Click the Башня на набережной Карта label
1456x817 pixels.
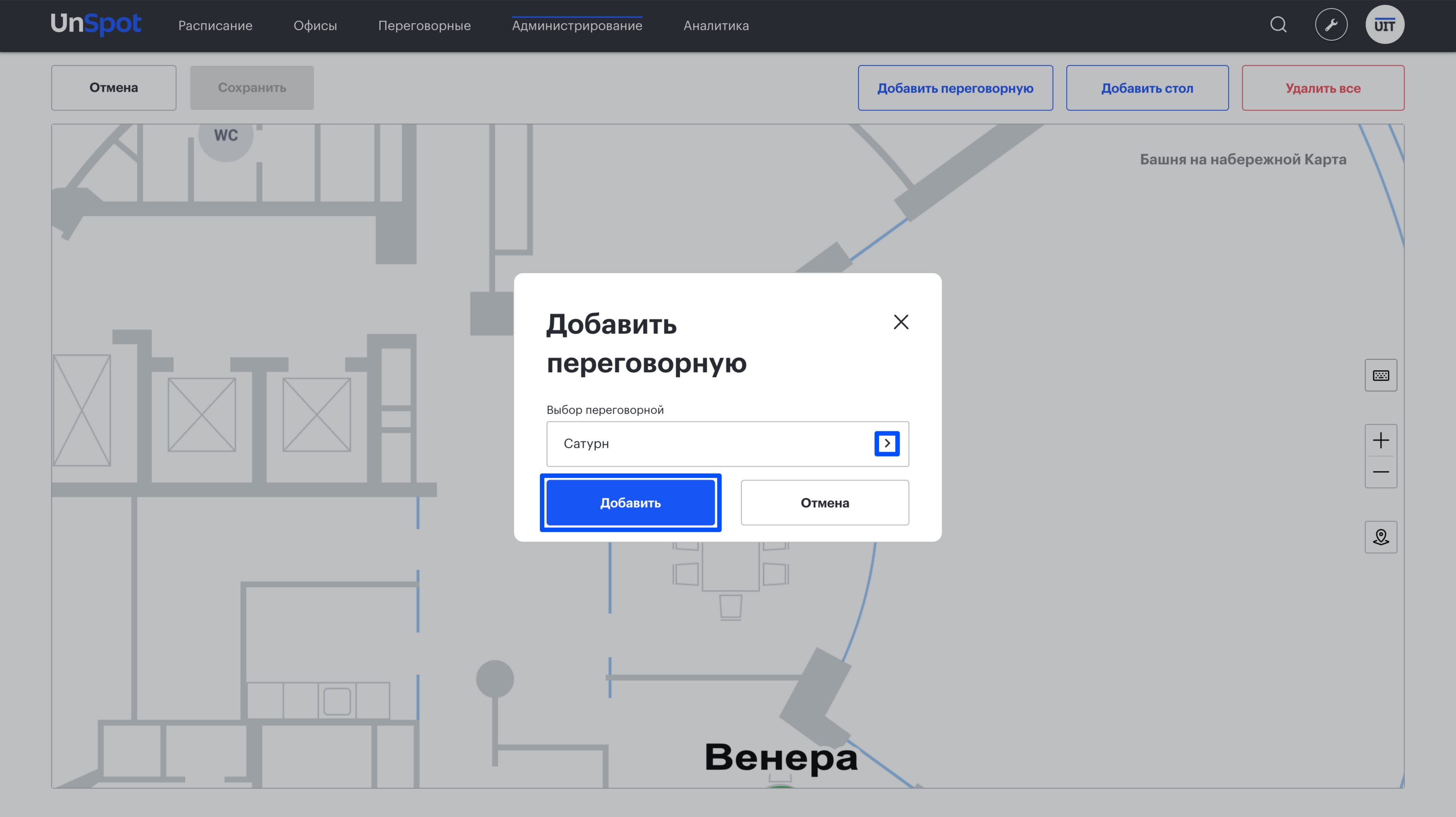[1243, 159]
